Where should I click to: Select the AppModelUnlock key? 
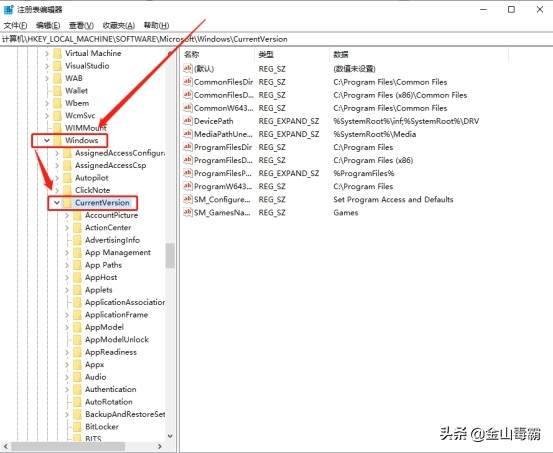[117, 339]
